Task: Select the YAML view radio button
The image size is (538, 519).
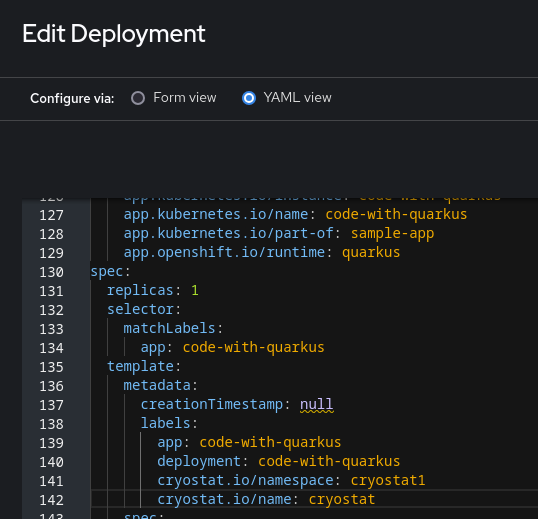Action: click(249, 98)
